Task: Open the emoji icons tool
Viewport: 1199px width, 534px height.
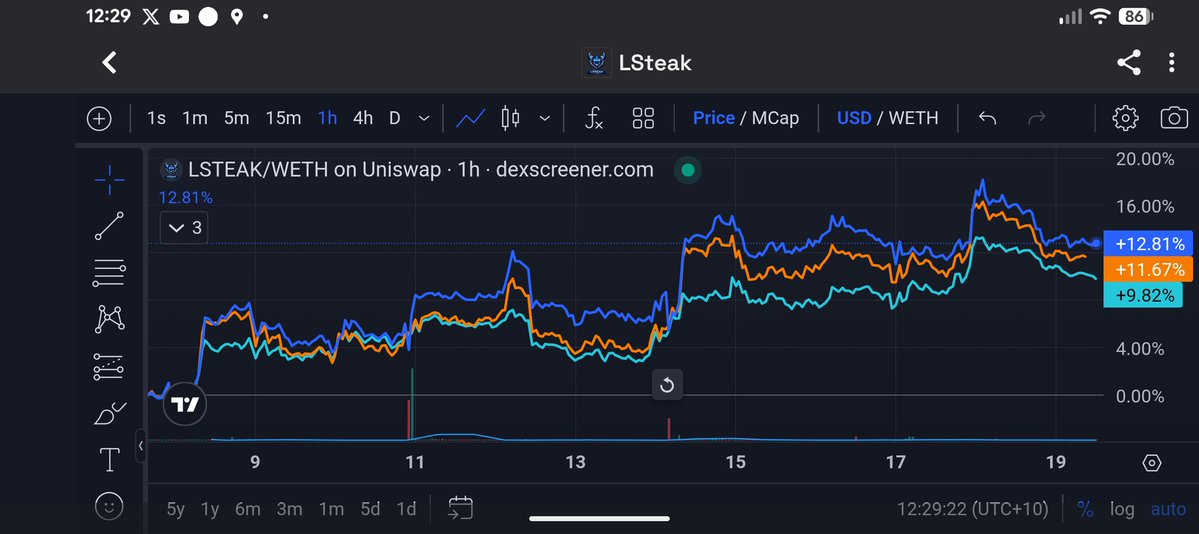Action: pyautogui.click(x=109, y=506)
